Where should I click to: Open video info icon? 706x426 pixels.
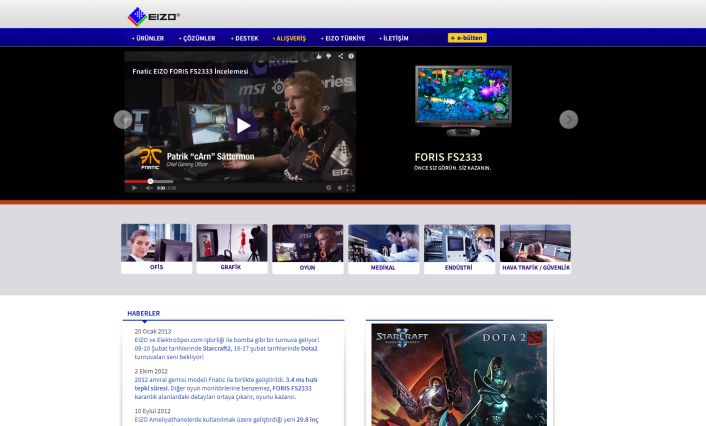[x=350, y=56]
